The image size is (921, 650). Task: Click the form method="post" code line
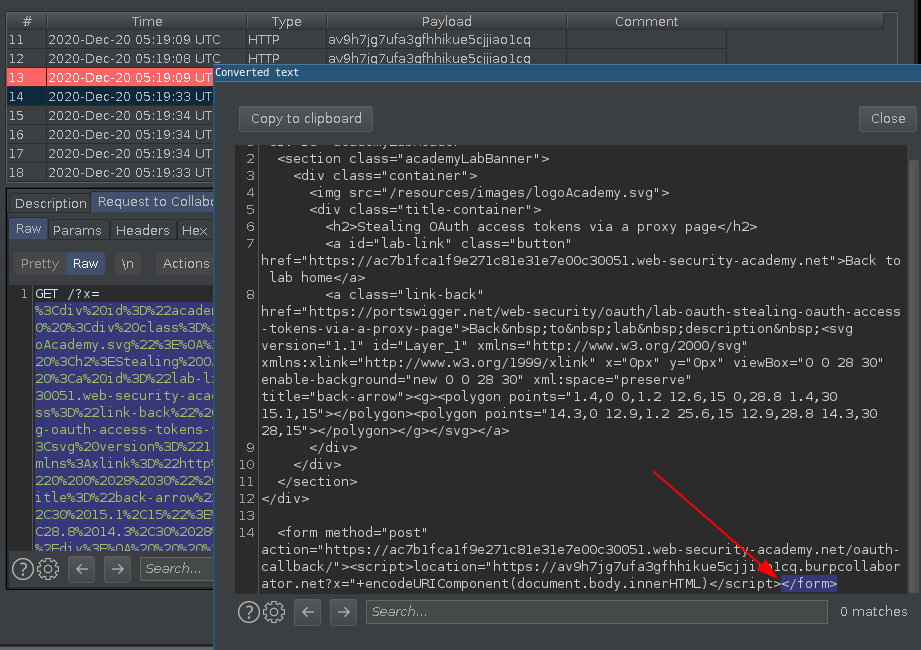(x=352, y=533)
